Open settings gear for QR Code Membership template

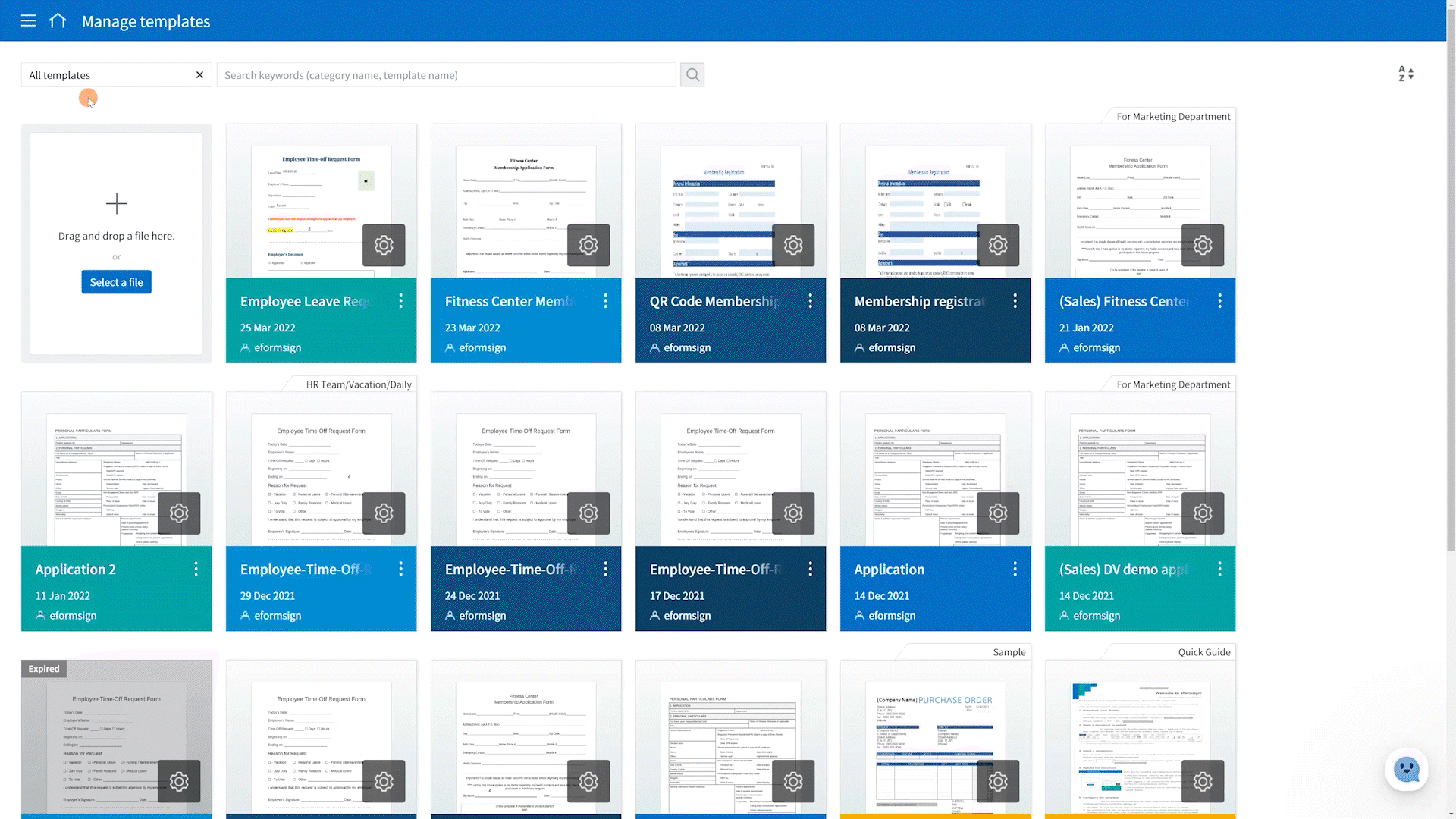[x=793, y=245]
